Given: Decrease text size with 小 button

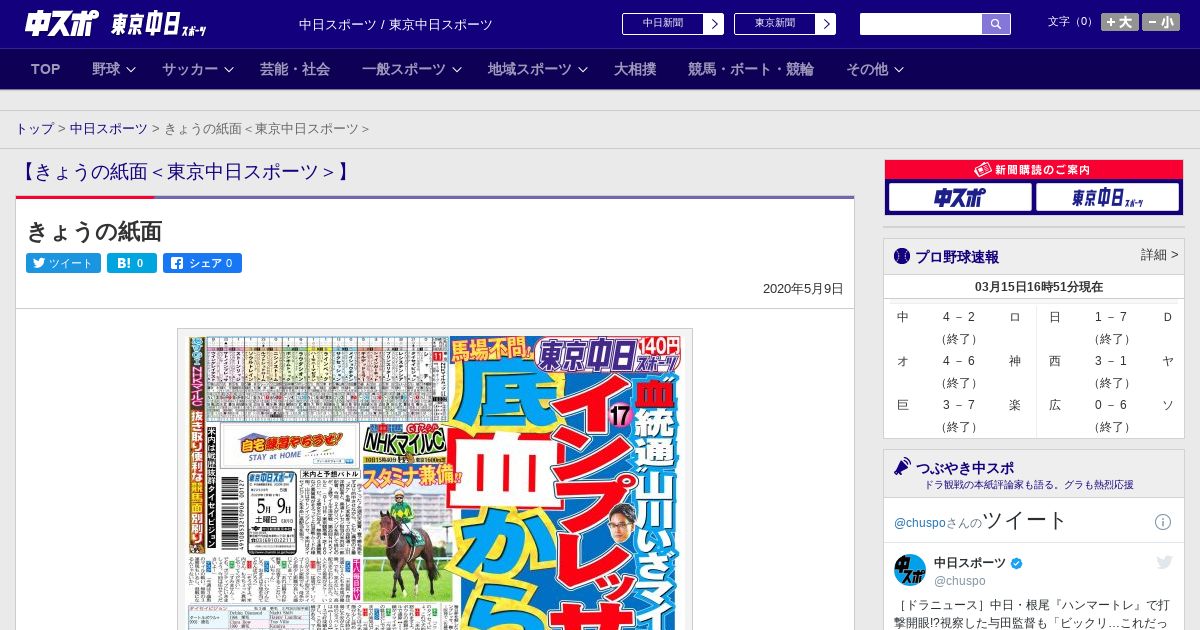Looking at the screenshot, I should tap(1161, 22).
